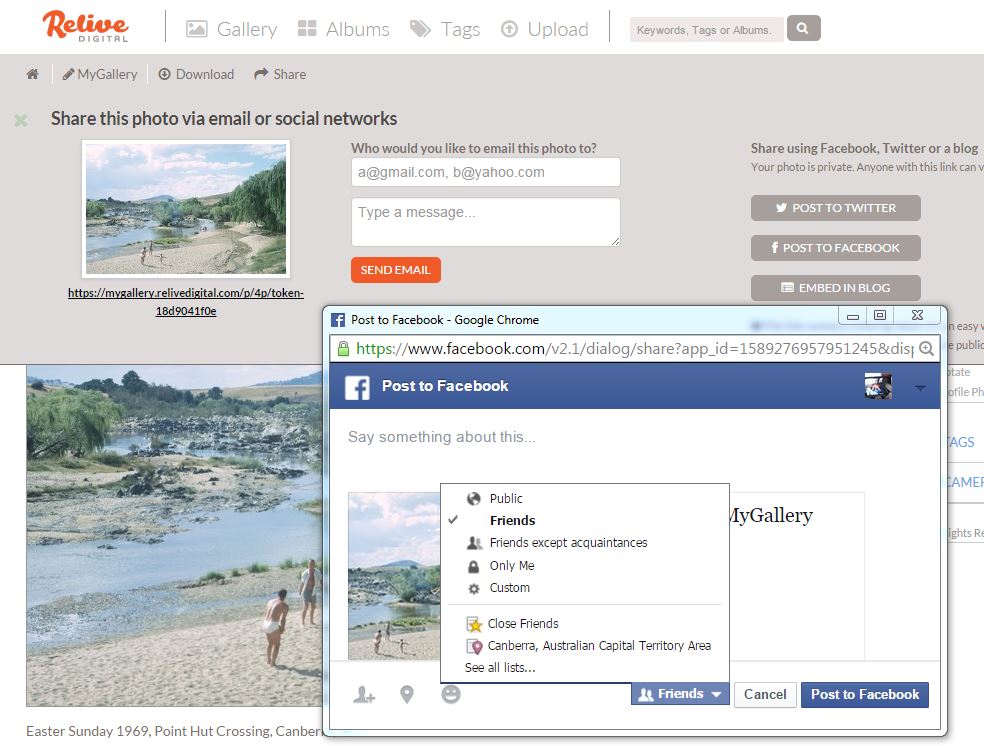Image resolution: width=984 pixels, height=753 pixels.
Task: Close the share panel with the X icon
Action: [21, 120]
